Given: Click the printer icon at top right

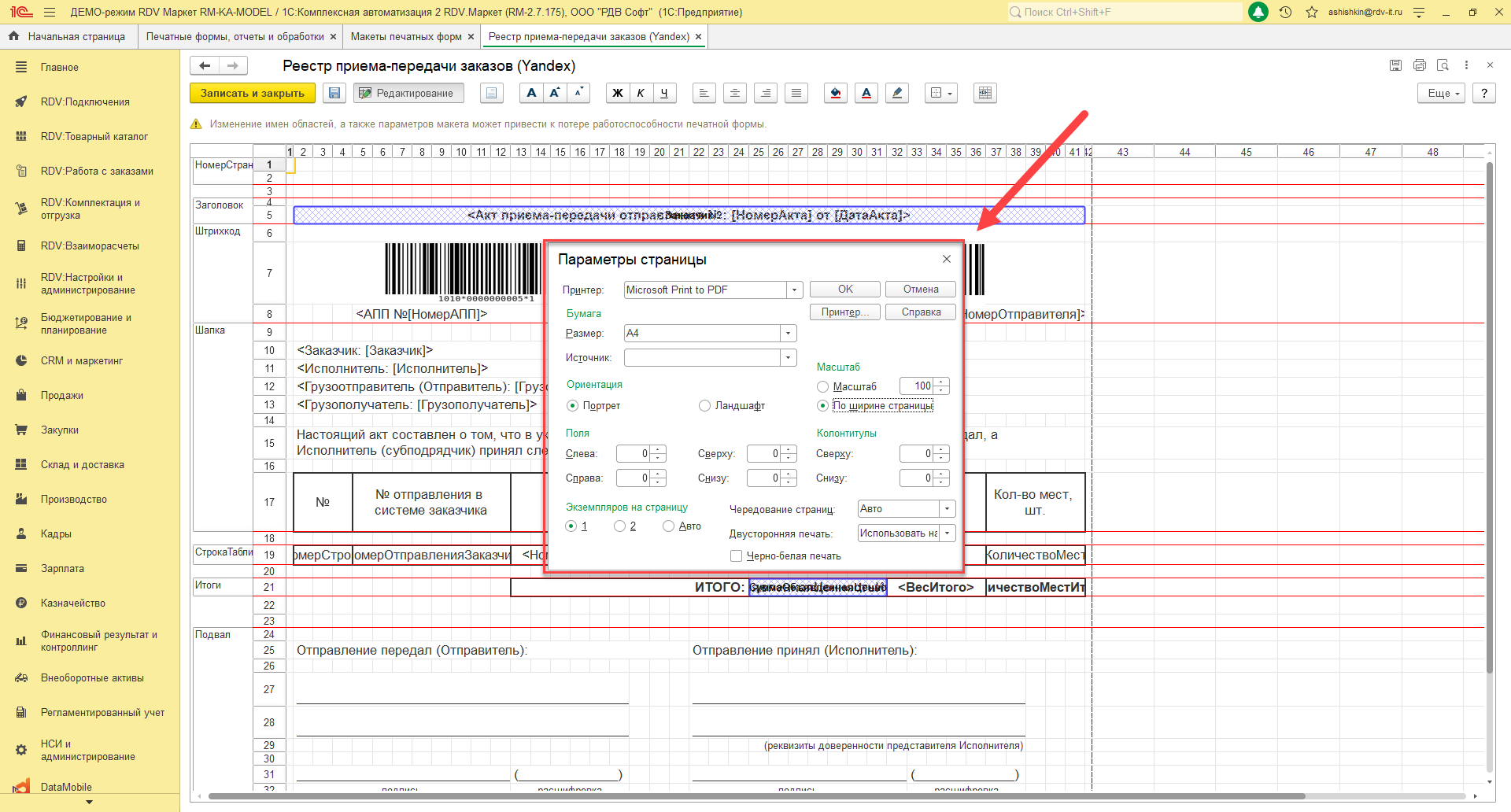Looking at the screenshot, I should click(1419, 65).
